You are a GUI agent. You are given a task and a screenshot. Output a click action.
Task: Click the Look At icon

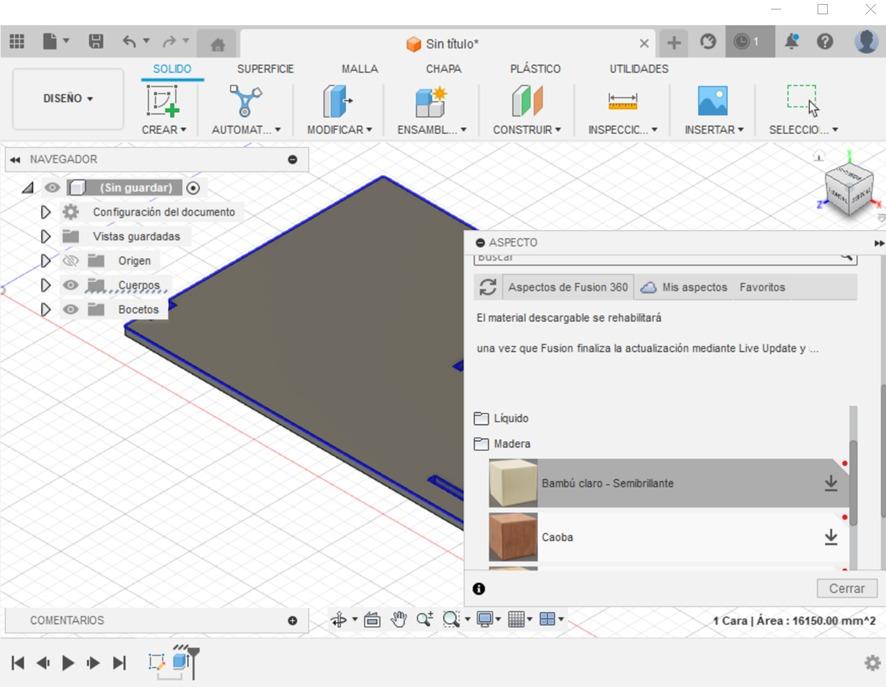click(372, 620)
